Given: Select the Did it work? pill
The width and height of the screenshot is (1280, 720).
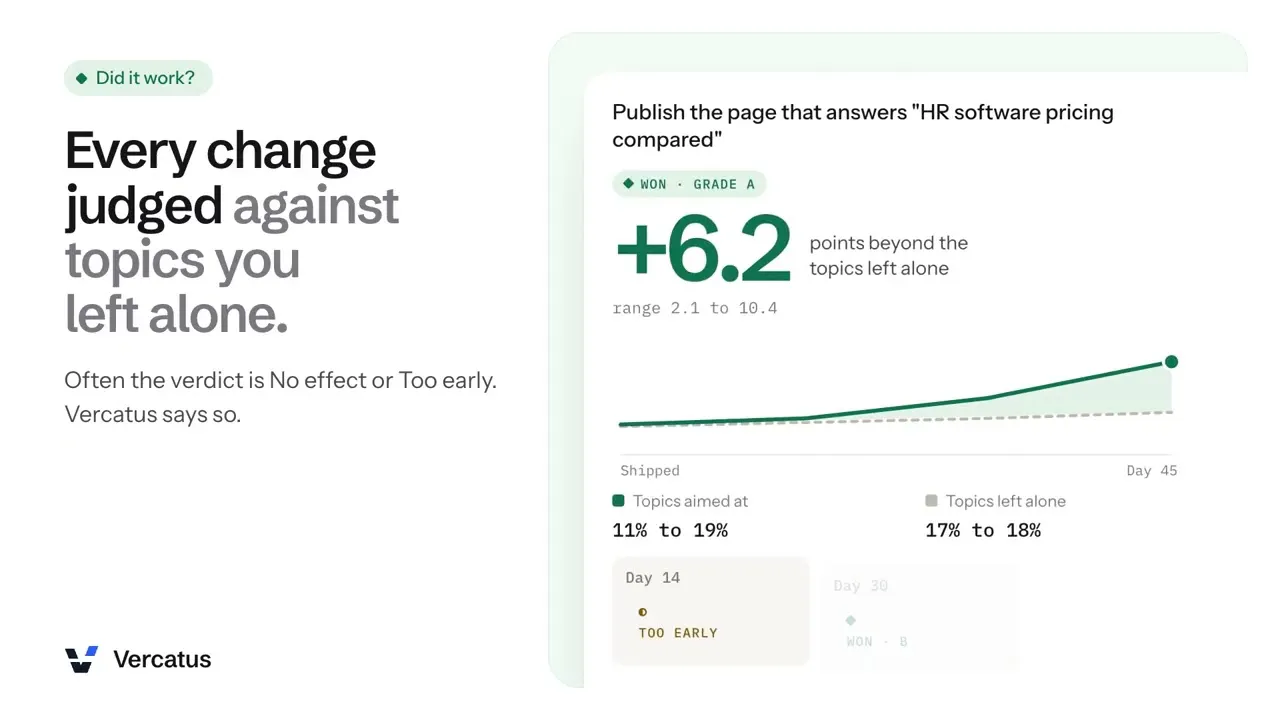Looking at the screenshot, I should 138,78.
